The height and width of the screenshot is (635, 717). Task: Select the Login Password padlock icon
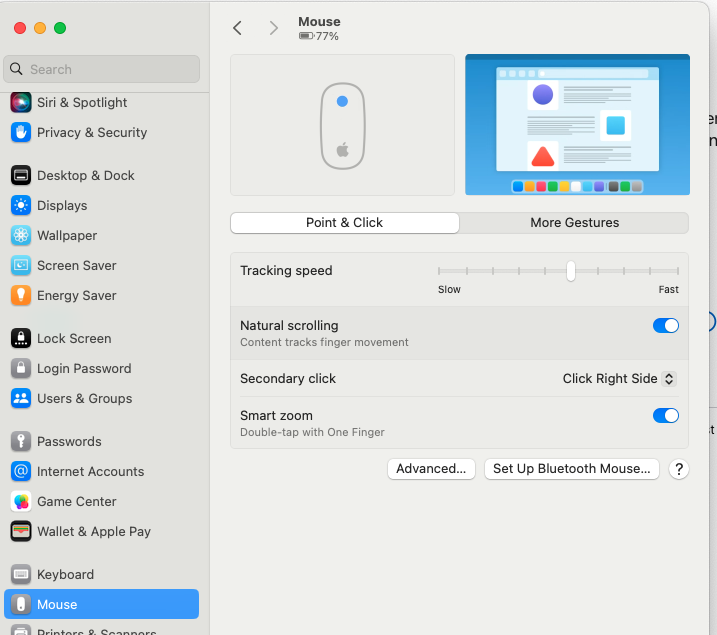click(x=21, y=368)
